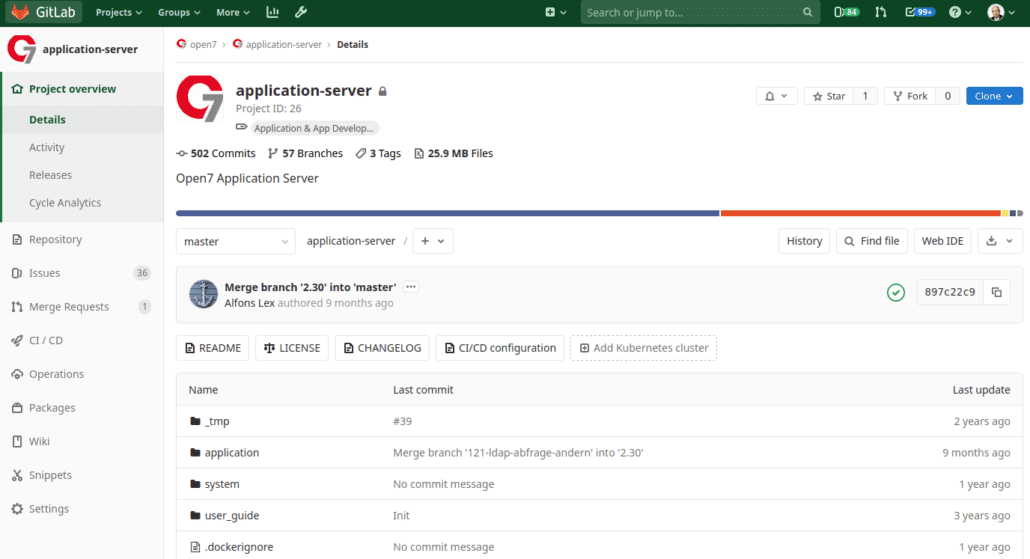Image resolution: width=1030 pixels, height=559 pixels.
Task: Click the blue segment of the languages bar
Action: pos(447,213)
